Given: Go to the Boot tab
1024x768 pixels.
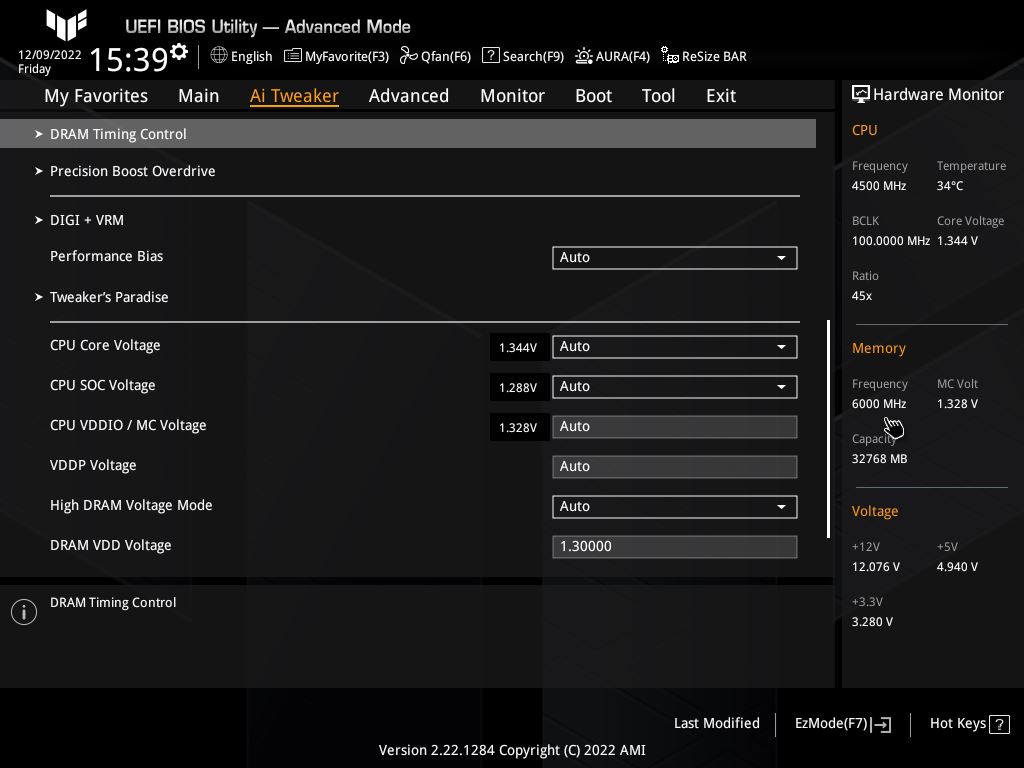Looking at the screenshot, I should click(x=594, y=96).
